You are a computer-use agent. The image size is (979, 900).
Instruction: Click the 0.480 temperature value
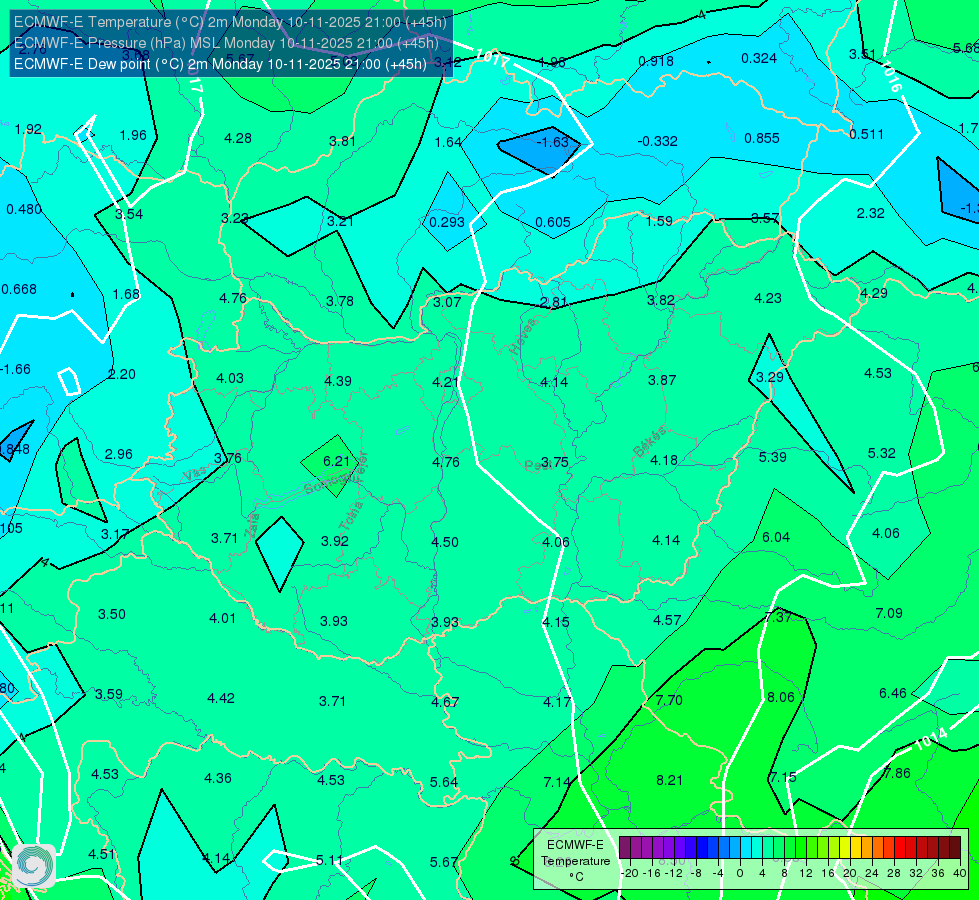24,209
